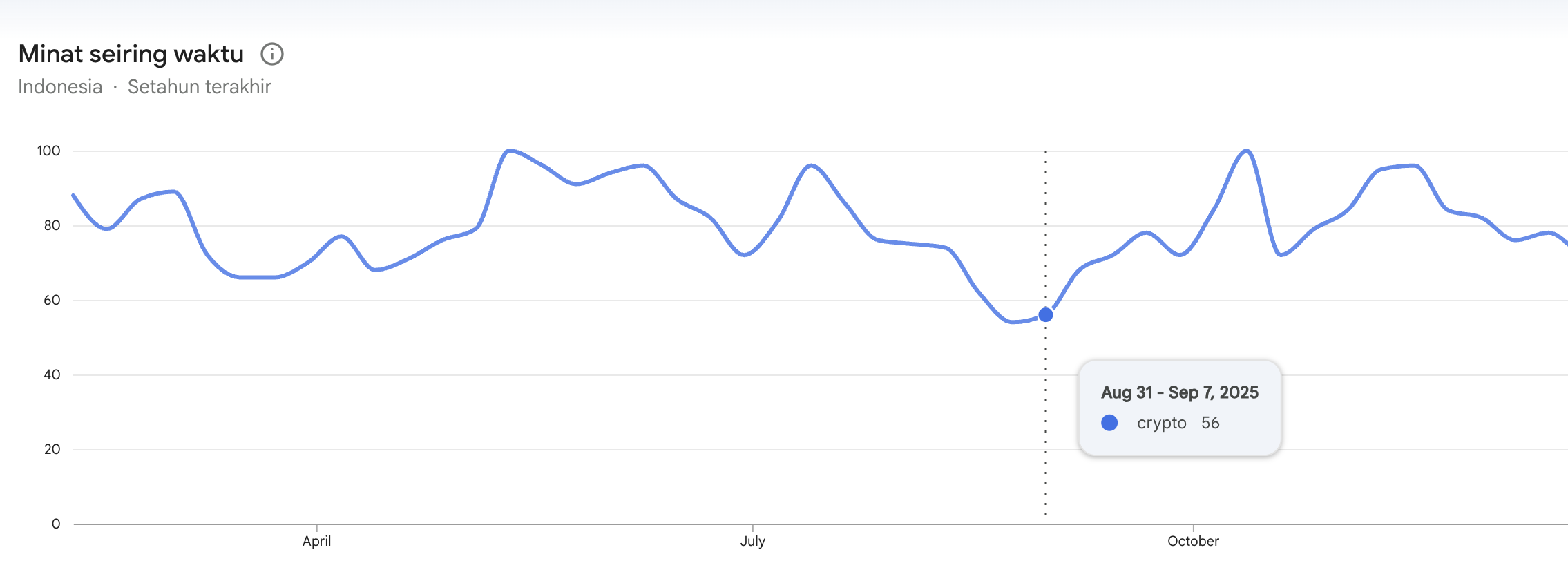
Task: Click the highlighted data point on the line
Action: click(1046, 315)
